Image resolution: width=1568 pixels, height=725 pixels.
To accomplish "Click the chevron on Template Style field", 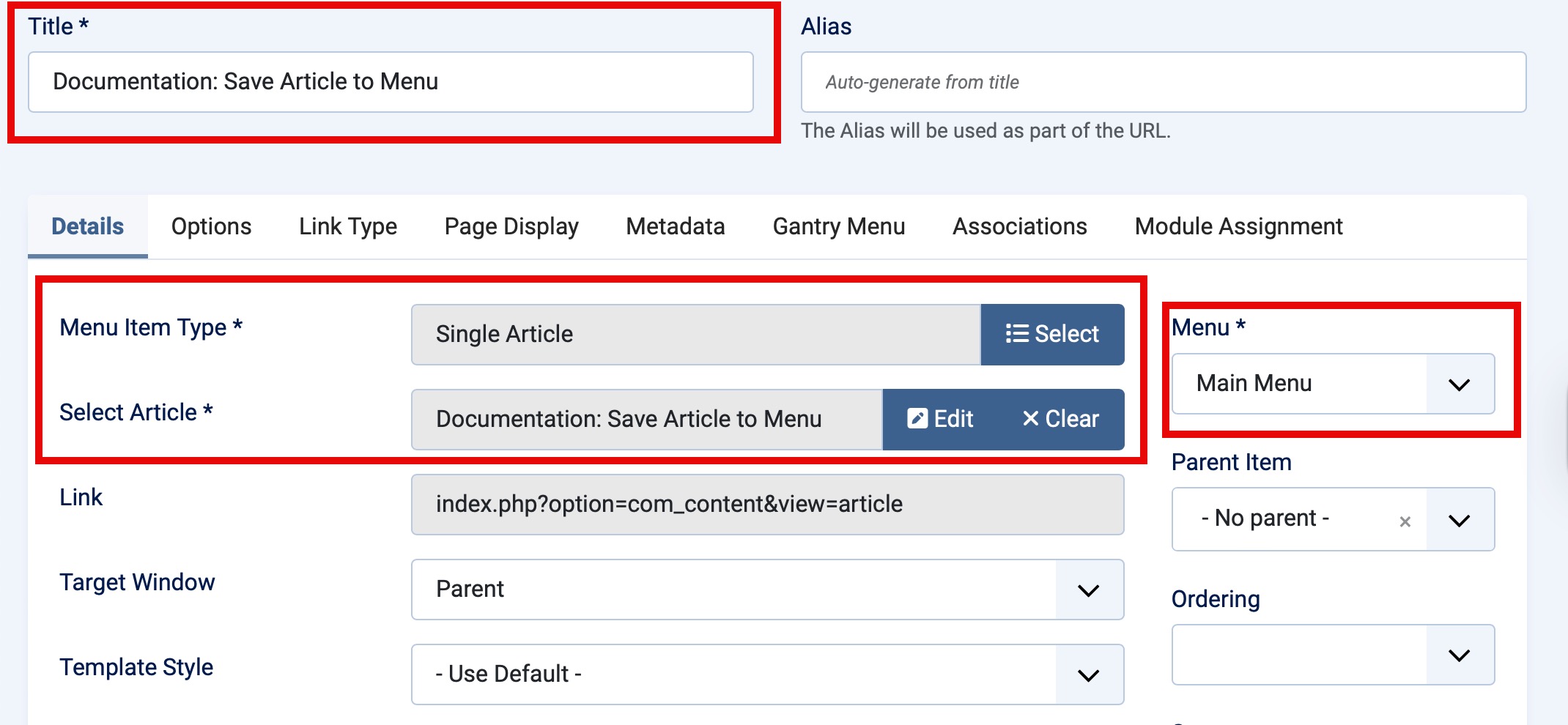I will point(1087,673).
